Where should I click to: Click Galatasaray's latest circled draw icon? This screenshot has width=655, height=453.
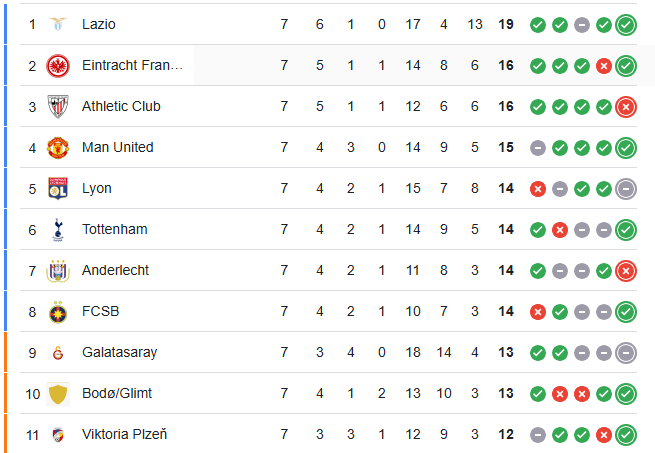[626, 353]
